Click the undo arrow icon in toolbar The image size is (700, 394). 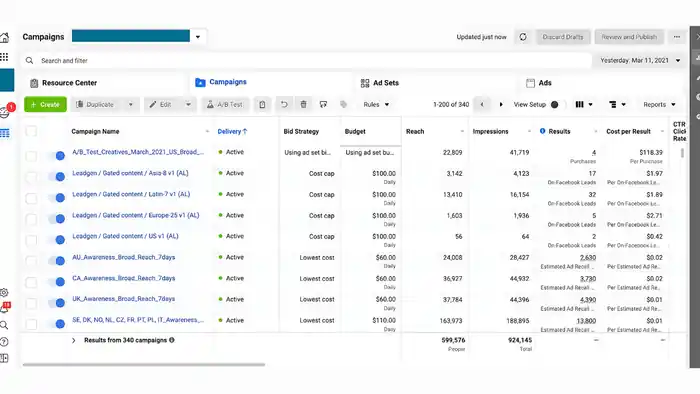coord(284,104)
